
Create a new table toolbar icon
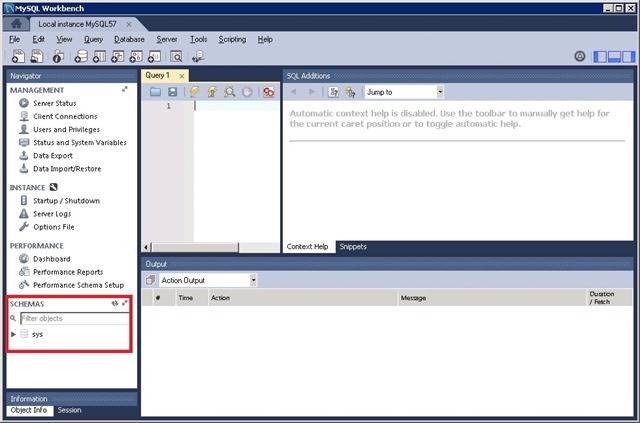pyautogui.click(x=99, y=56)
